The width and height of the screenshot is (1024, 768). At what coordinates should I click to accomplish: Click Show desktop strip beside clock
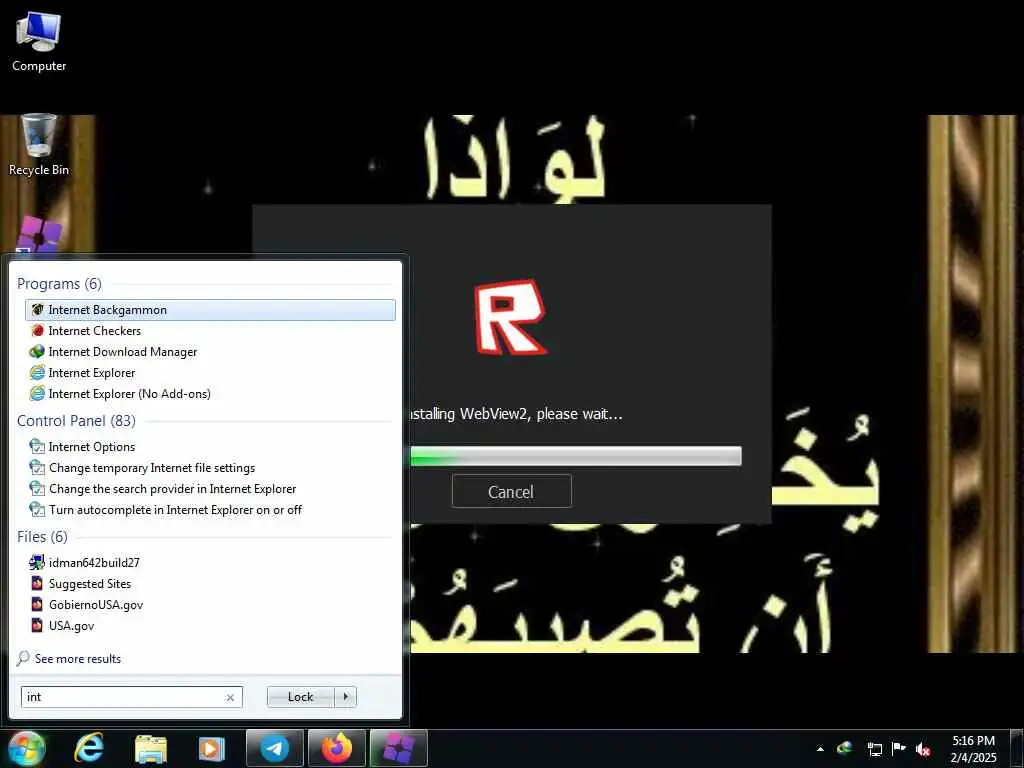tap(1018, 748)
